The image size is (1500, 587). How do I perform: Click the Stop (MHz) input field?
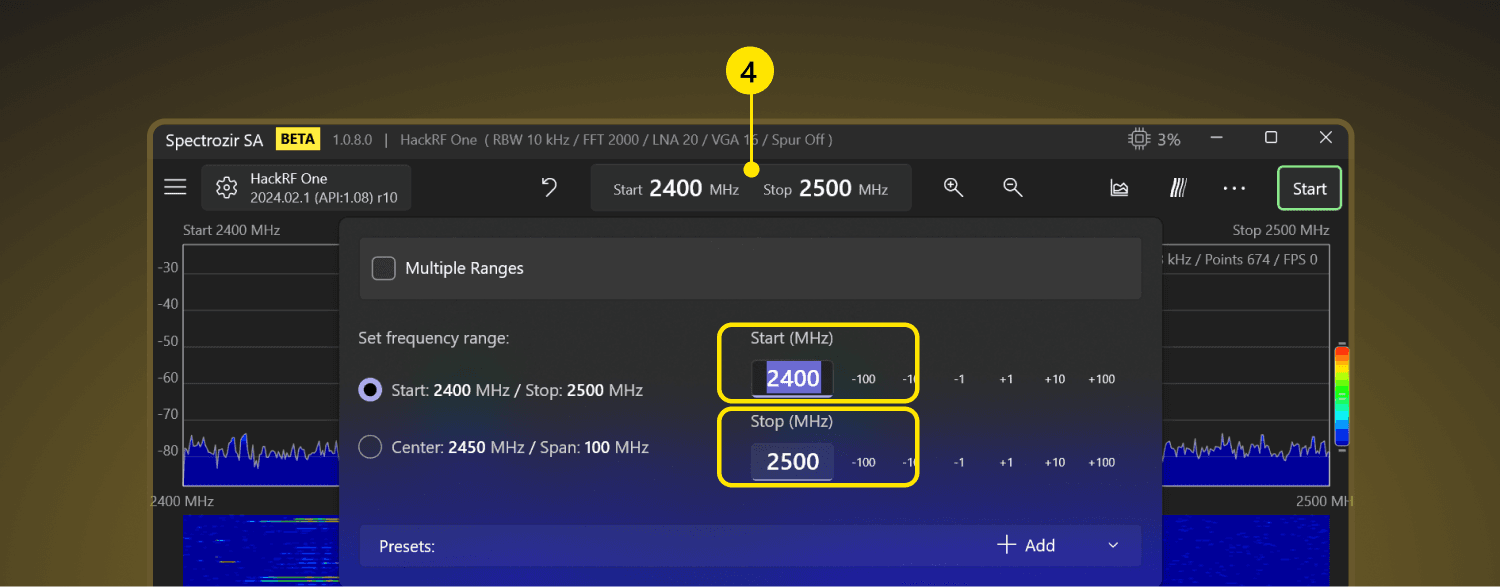(792, 462)
